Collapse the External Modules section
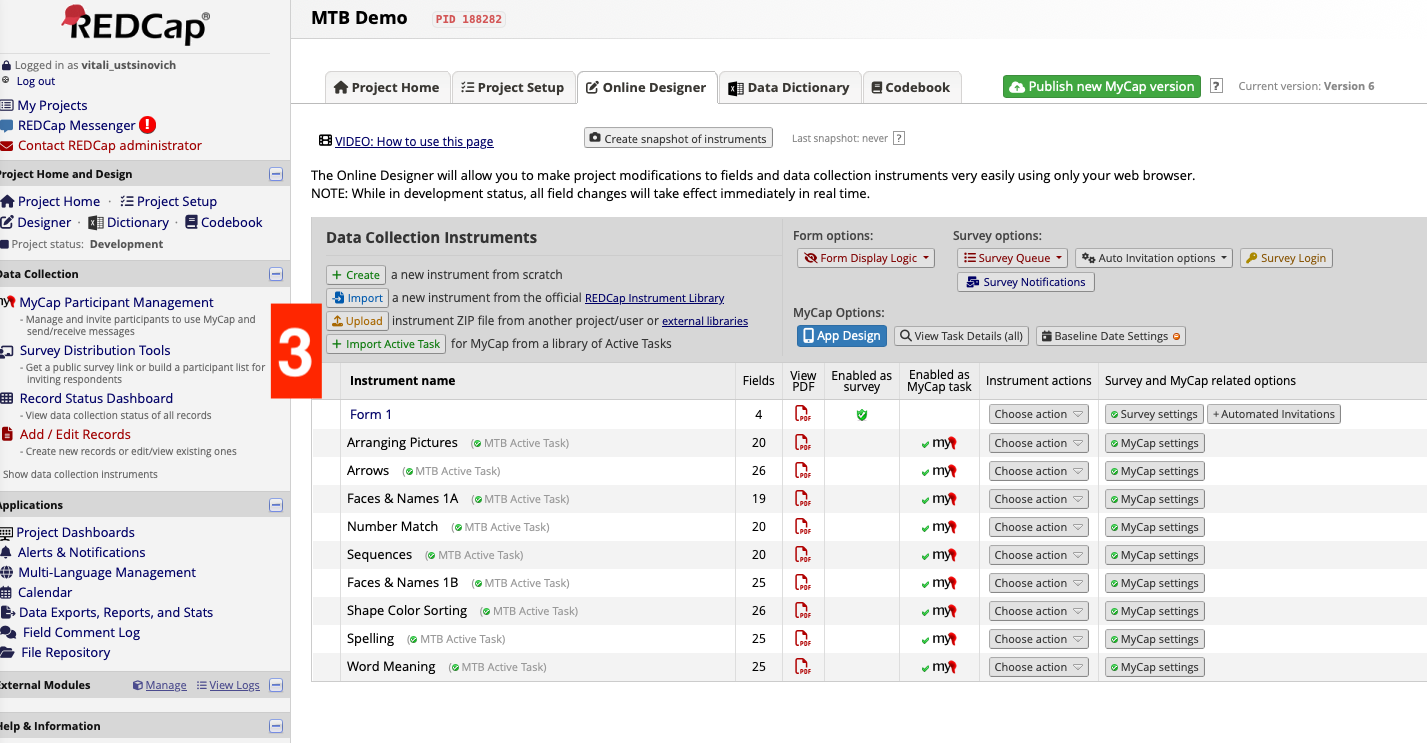Screen dimensions: 1427x743 [x=276, y=685]
